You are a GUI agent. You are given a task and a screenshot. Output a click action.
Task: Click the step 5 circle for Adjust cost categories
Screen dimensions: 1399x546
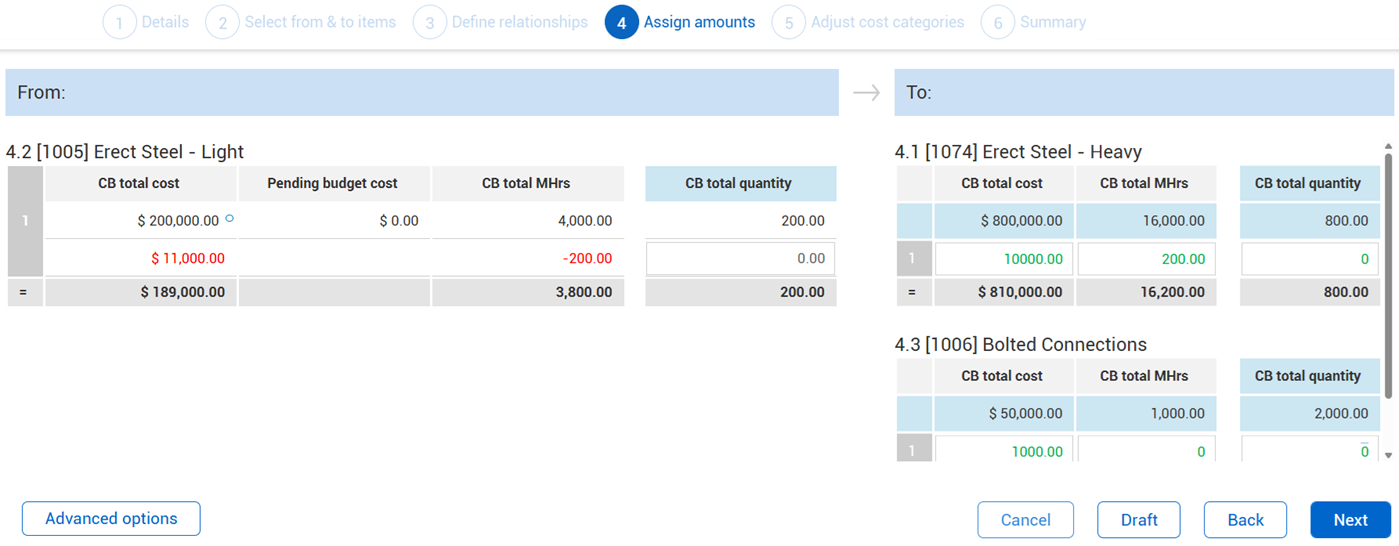click(788, 23)
